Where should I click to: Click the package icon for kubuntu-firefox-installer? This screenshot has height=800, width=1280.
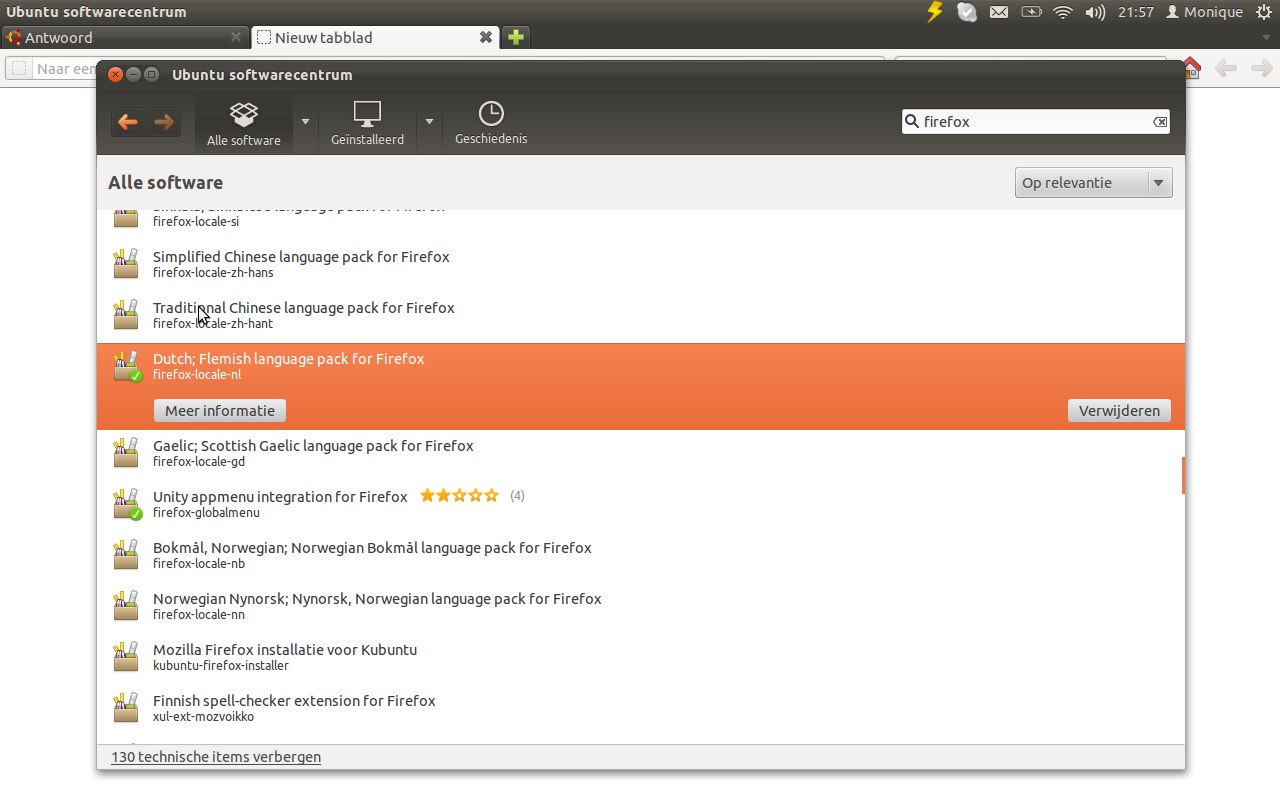pyautogui.click(x=126, y=657)
